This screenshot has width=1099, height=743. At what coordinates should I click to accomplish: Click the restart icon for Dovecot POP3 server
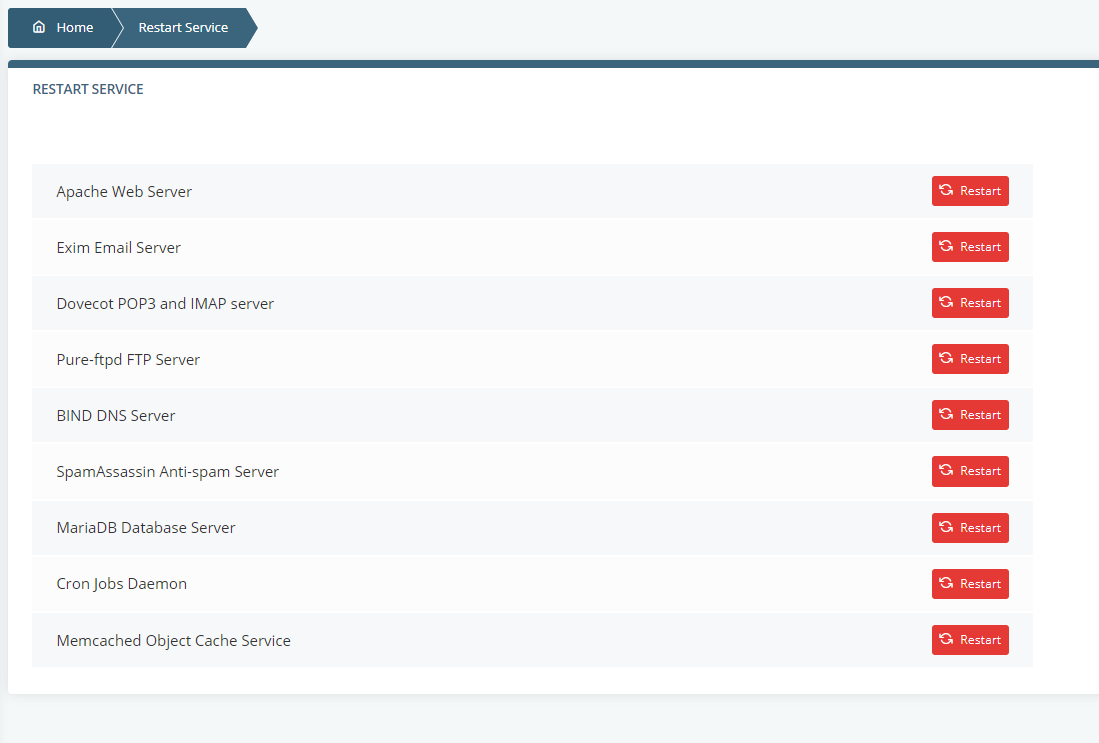944,303
